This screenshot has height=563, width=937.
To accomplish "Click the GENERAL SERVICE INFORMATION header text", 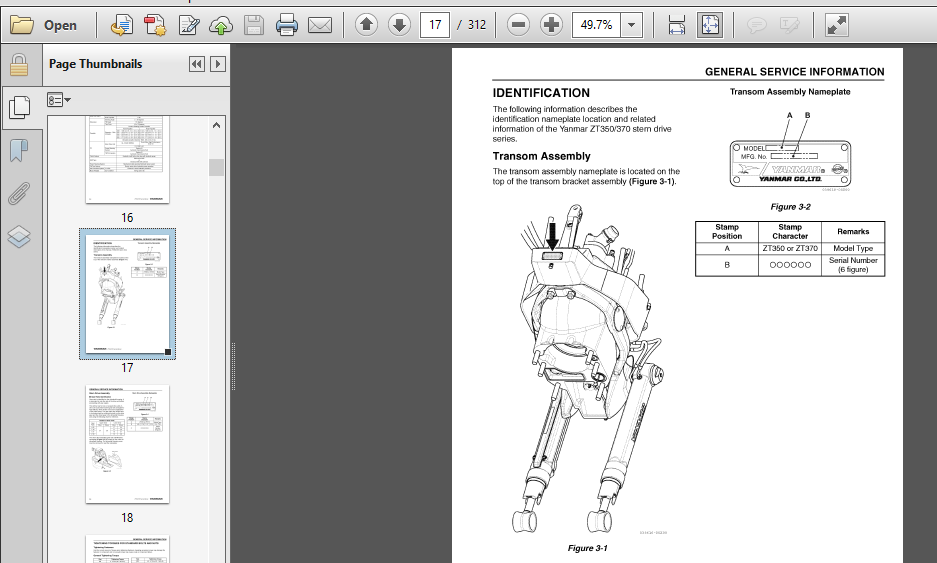I will 794,72.
